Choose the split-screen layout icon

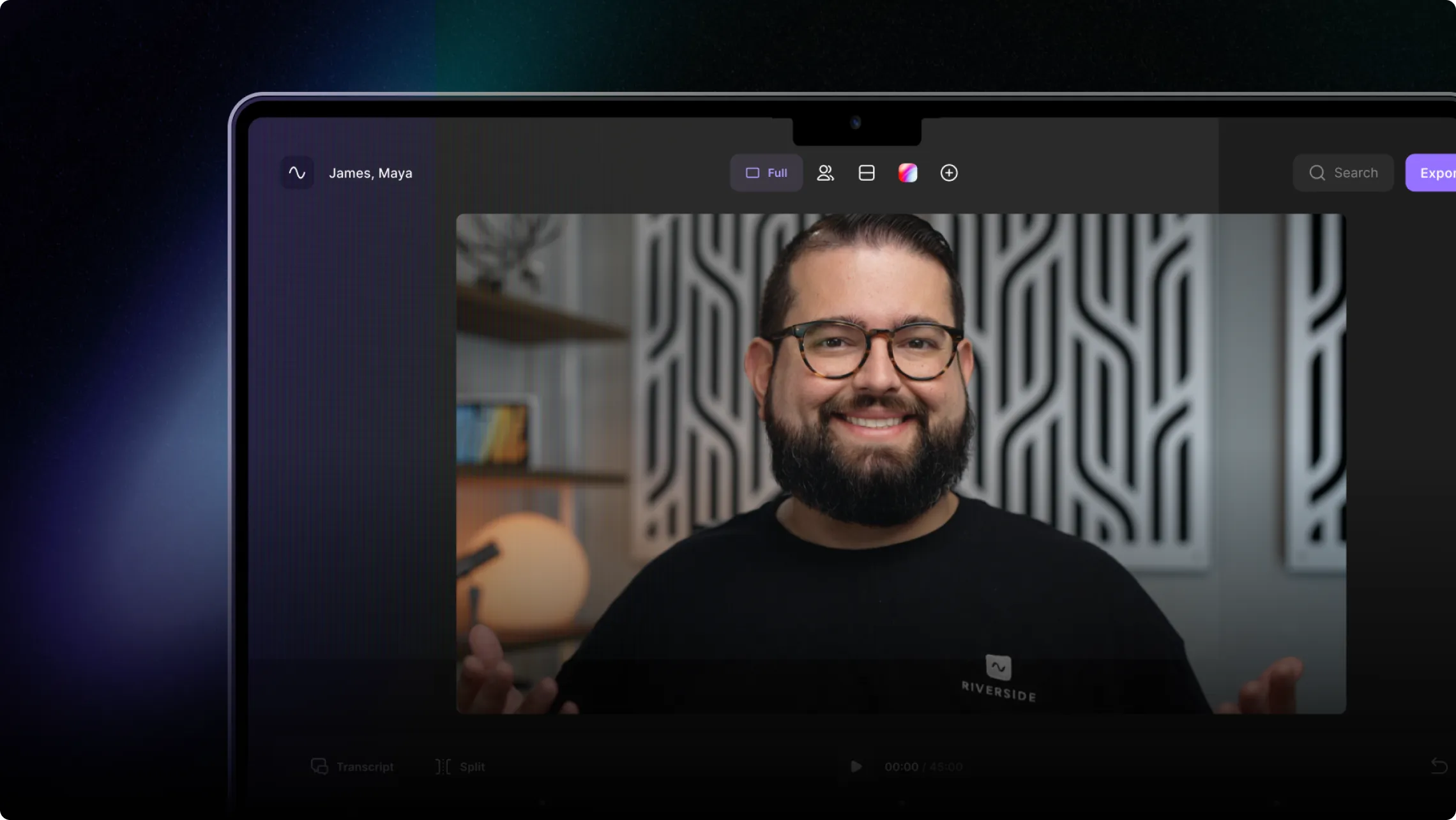(867, 172)
